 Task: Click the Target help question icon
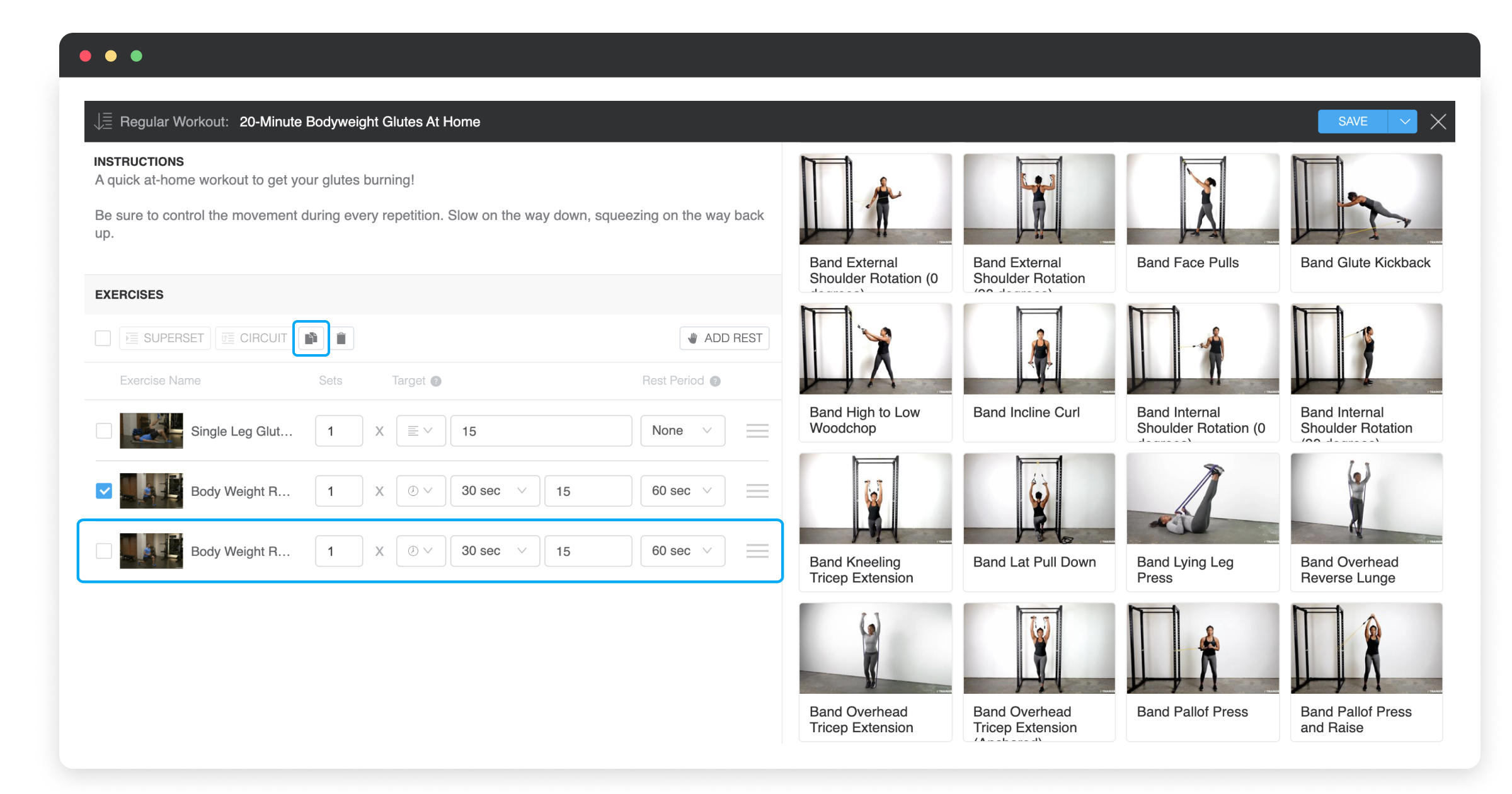tap(436, 381)
